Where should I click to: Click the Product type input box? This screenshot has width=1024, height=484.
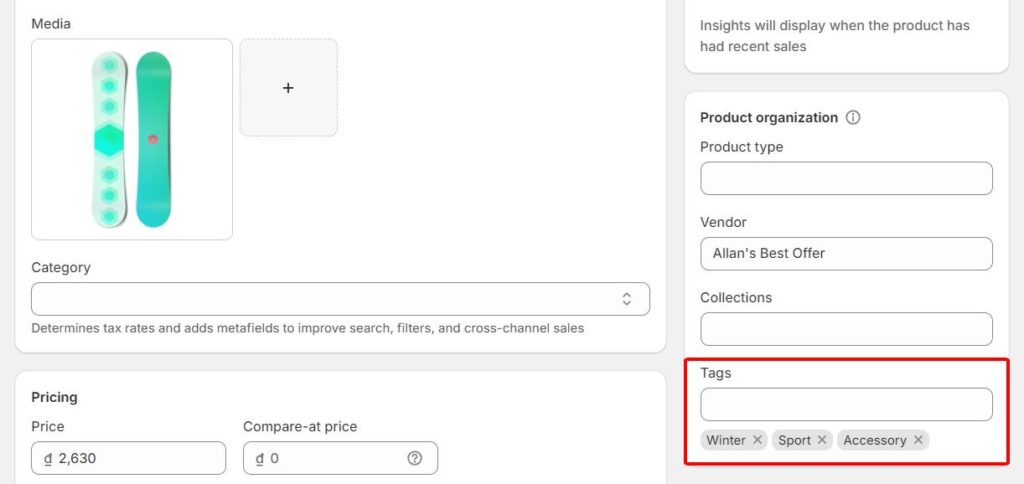[x=846, y=179]
